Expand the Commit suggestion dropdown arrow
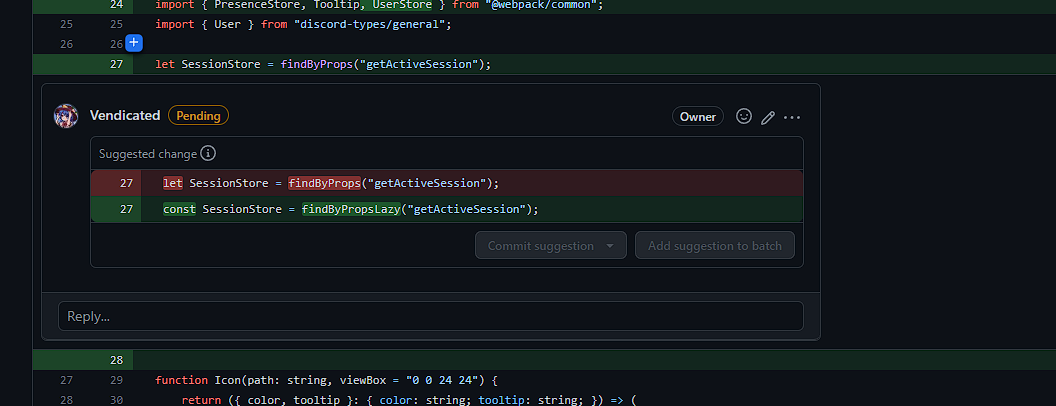 [610, 246]
